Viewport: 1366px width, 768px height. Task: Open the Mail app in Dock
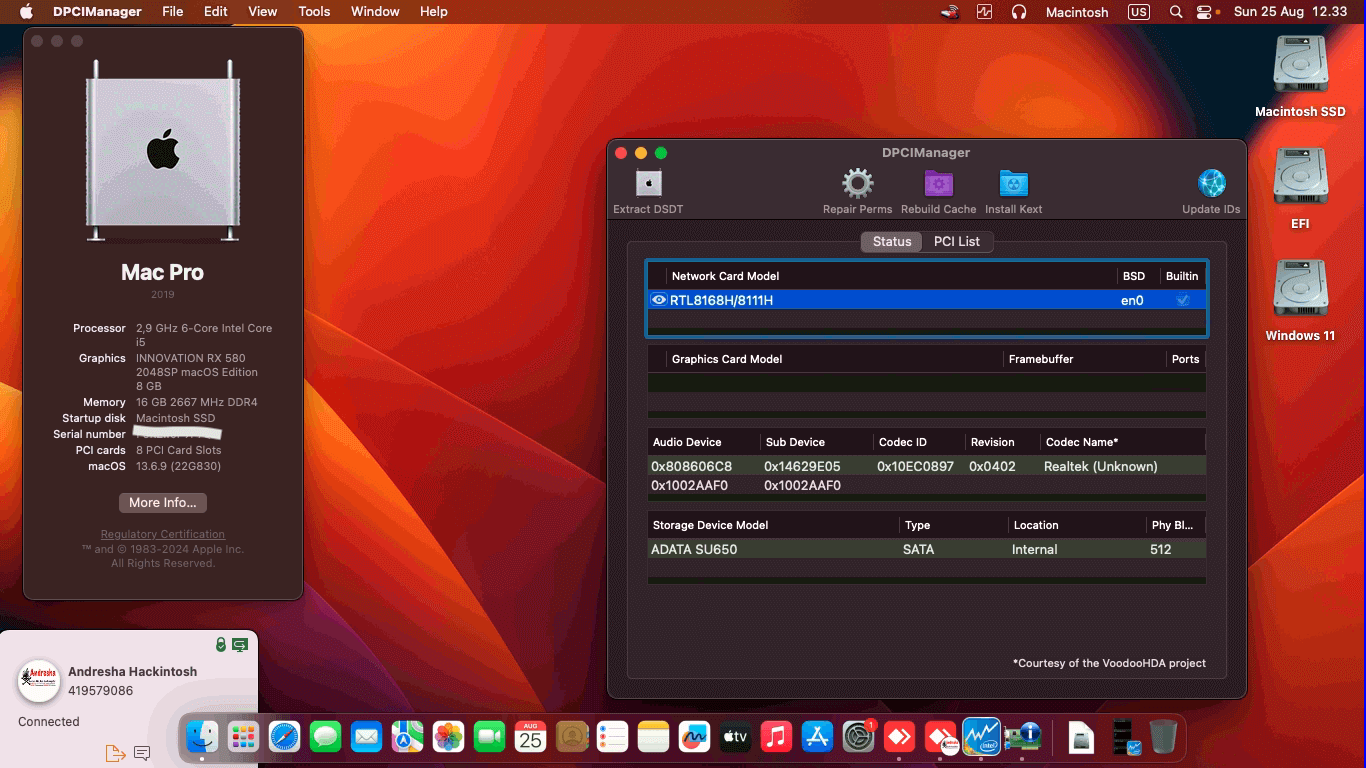366,738
